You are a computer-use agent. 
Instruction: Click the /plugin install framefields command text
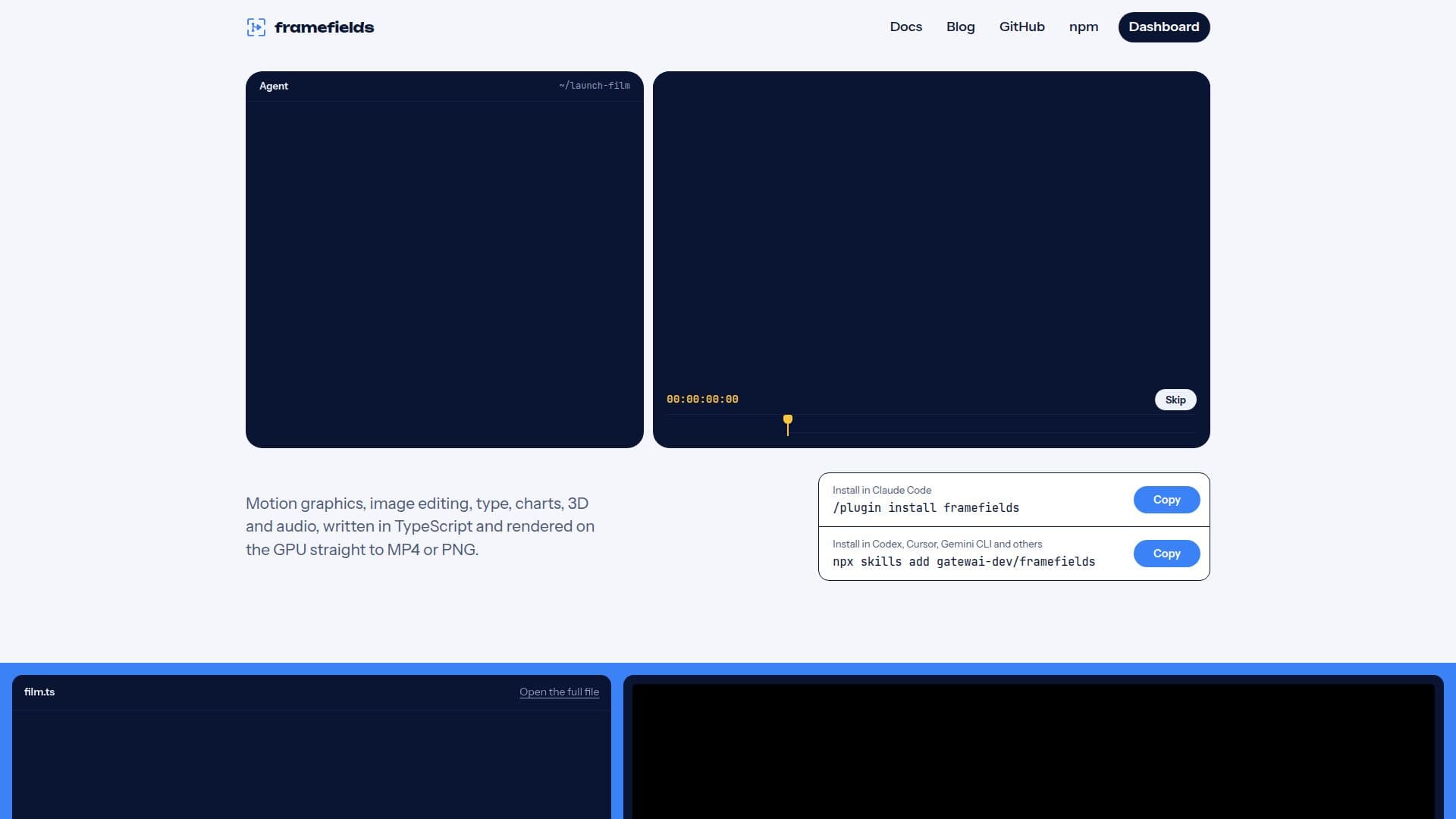pos(926,507)
